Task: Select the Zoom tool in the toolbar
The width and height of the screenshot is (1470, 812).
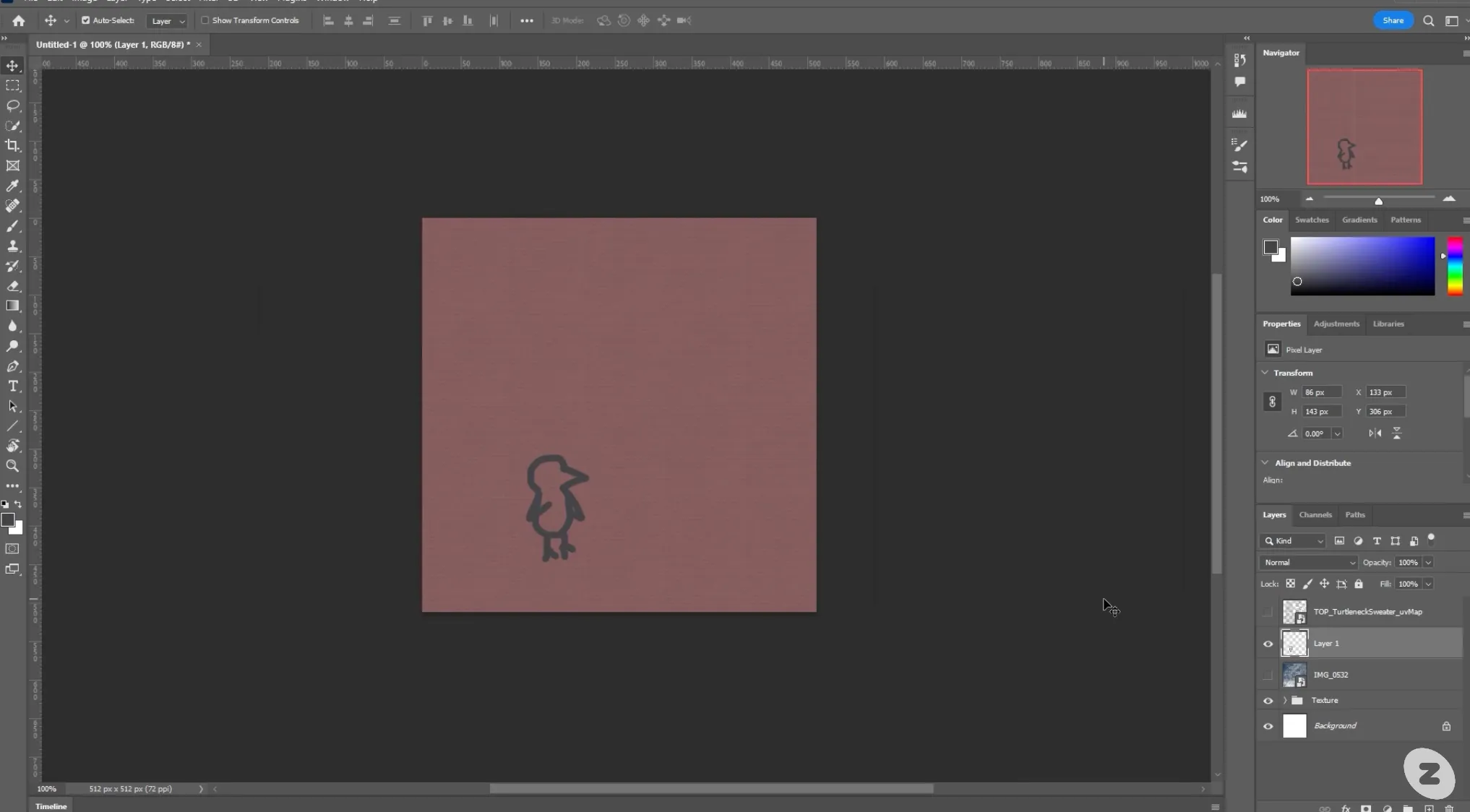Action: (x=13, y=466)
